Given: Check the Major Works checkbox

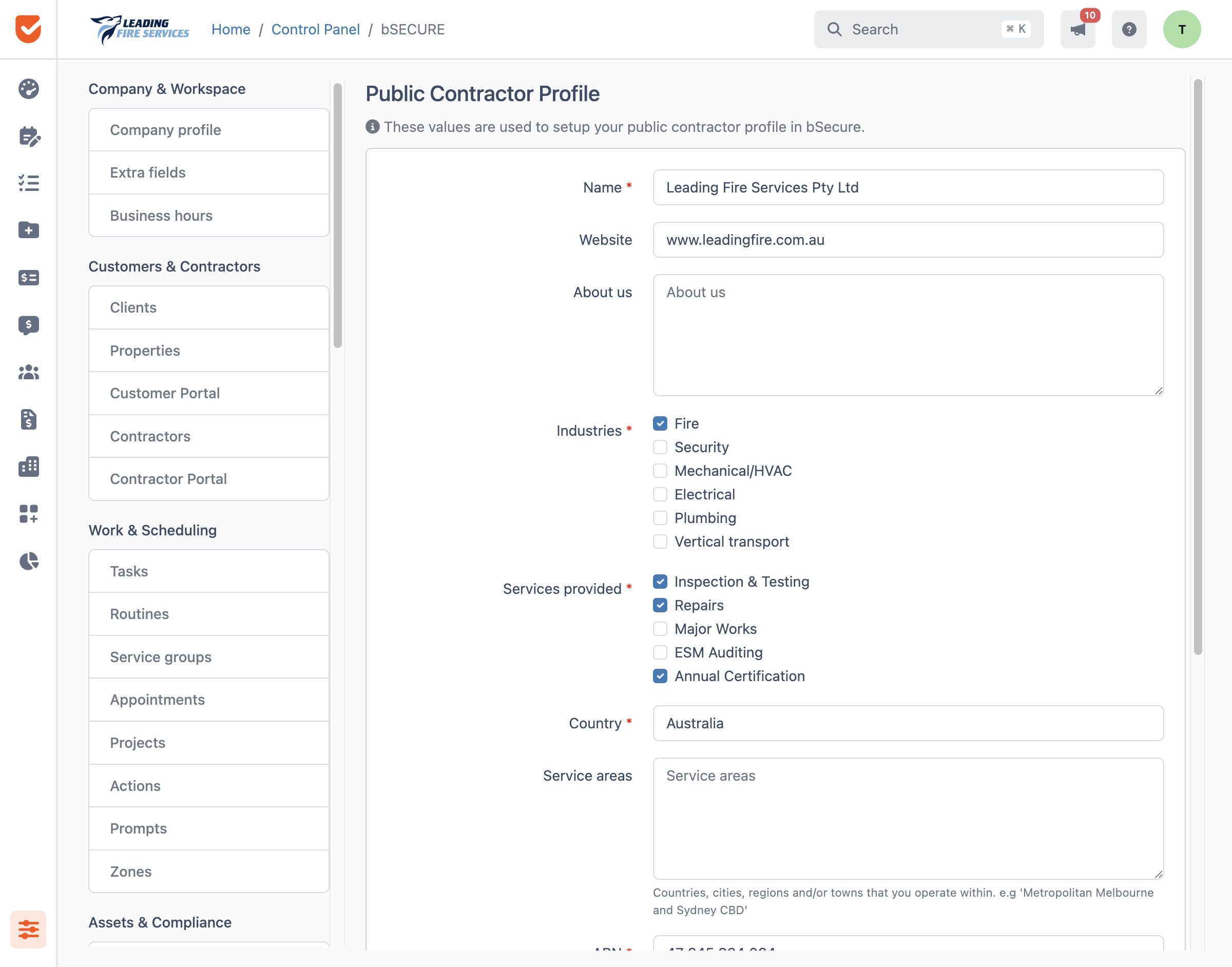Looking at the screenshot, I should coord(660,629).
